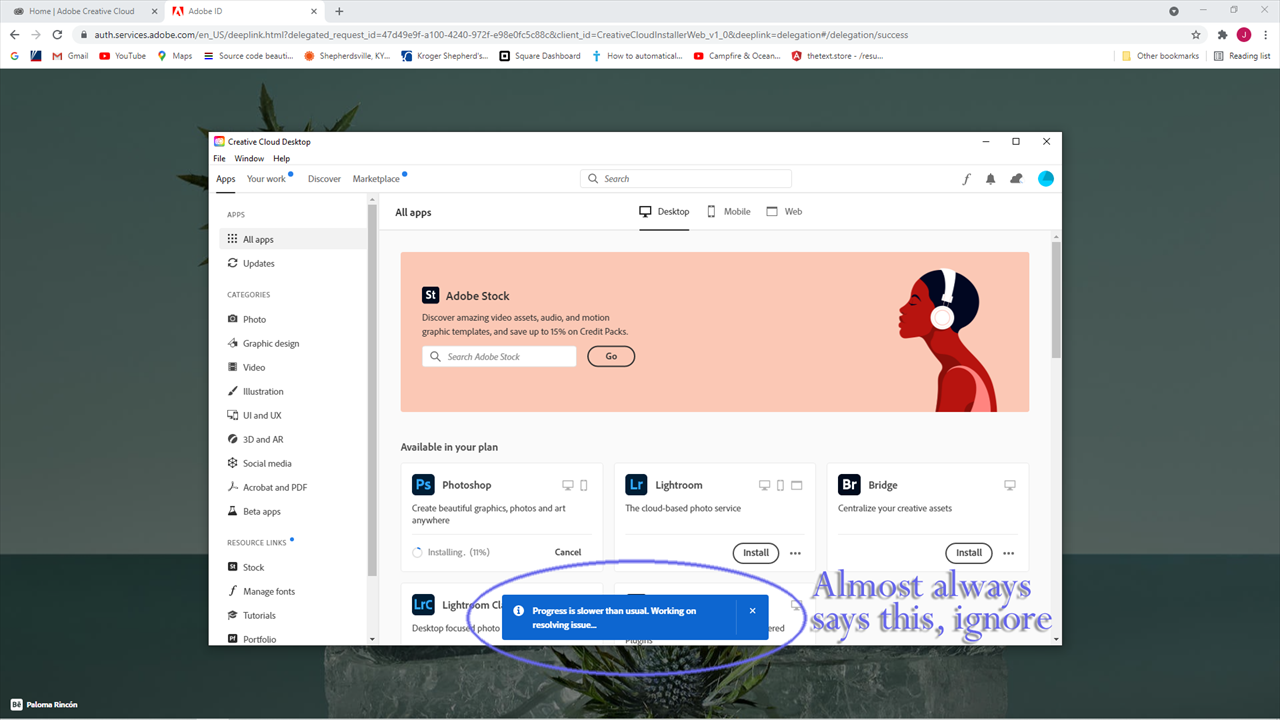Cancel the Photoshop installation
1280x720 pixels.
pos(568,552)
